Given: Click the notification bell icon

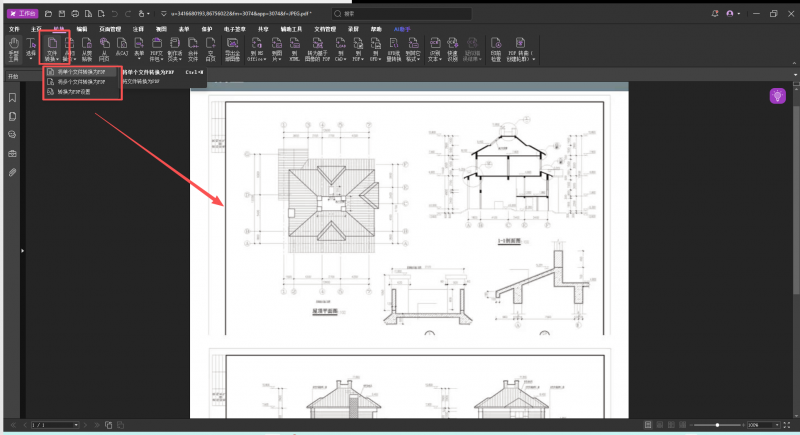Looking at the screenshot, I should coord(715,14).
